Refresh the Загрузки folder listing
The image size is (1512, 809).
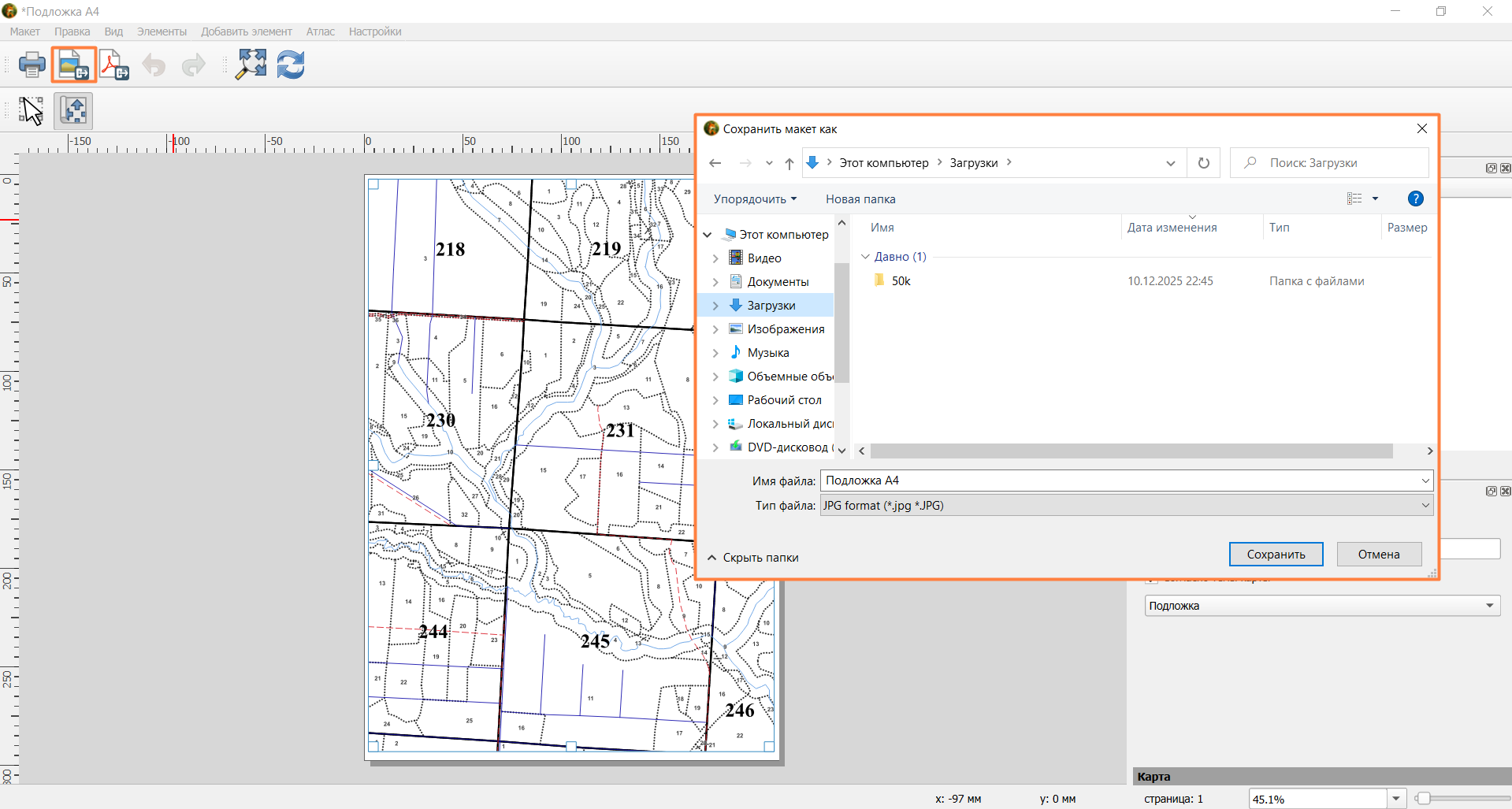tap(1203, 163)
